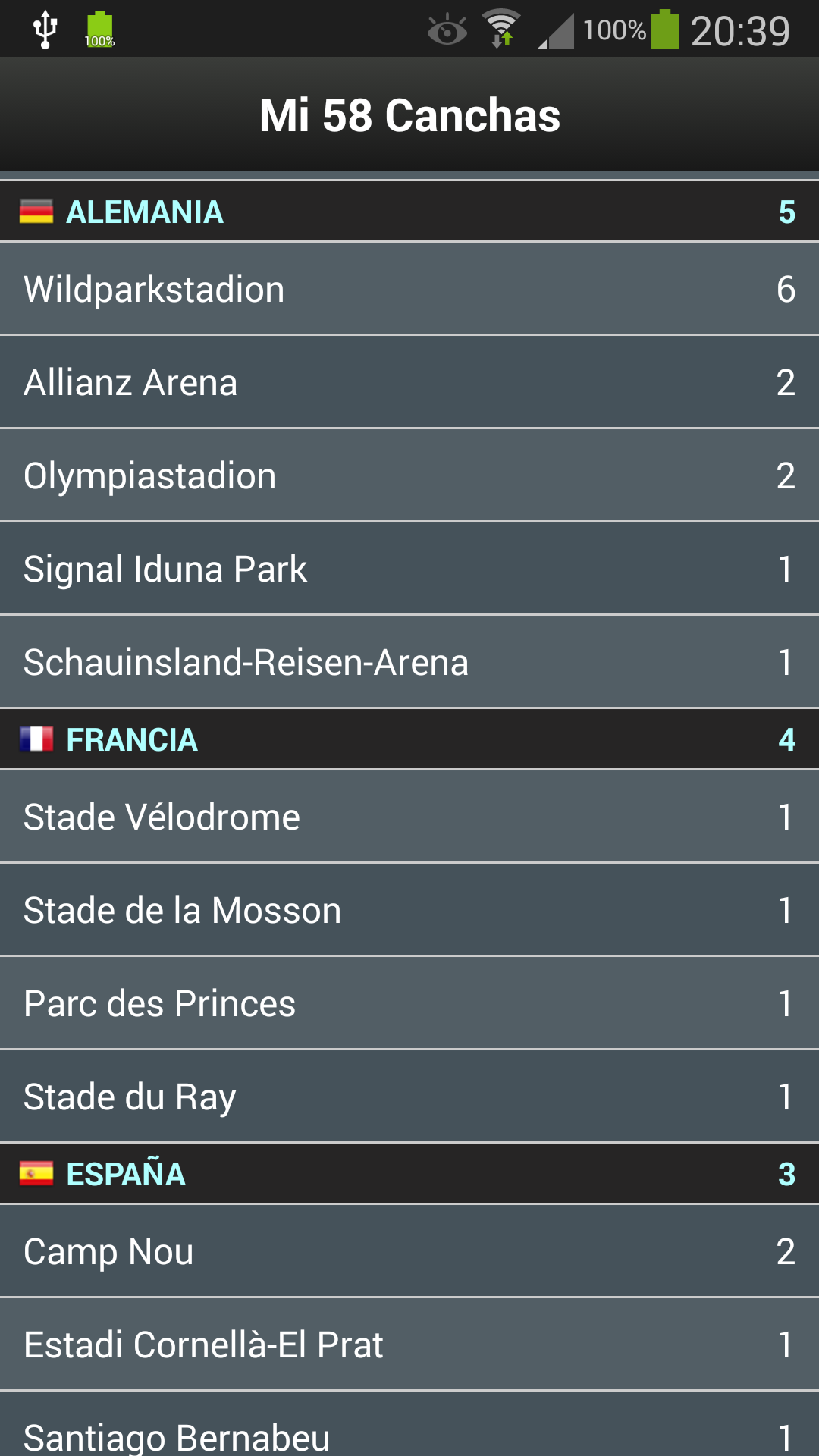Select Allianz Arena from the list
Viewport: 819px width, 1456px height.
[409, 382]
